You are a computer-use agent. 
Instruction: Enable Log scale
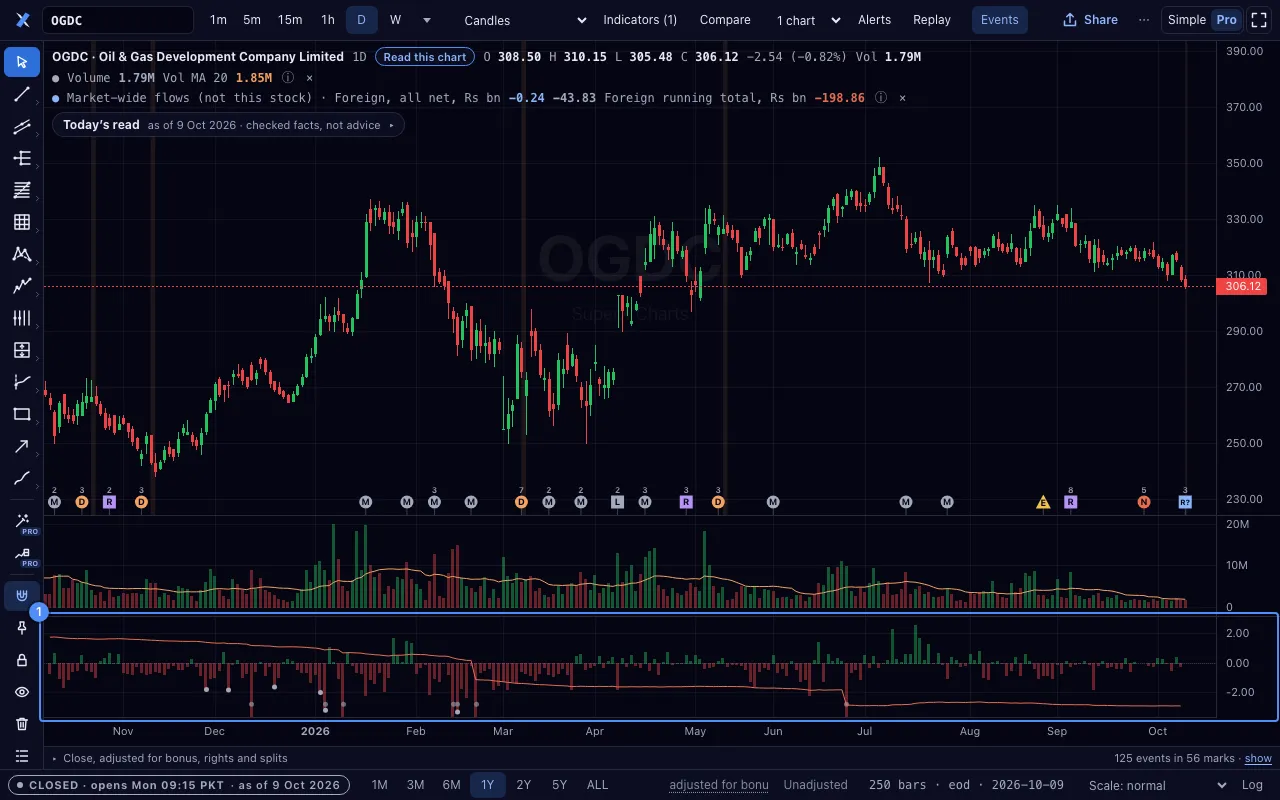point(1252,785)
